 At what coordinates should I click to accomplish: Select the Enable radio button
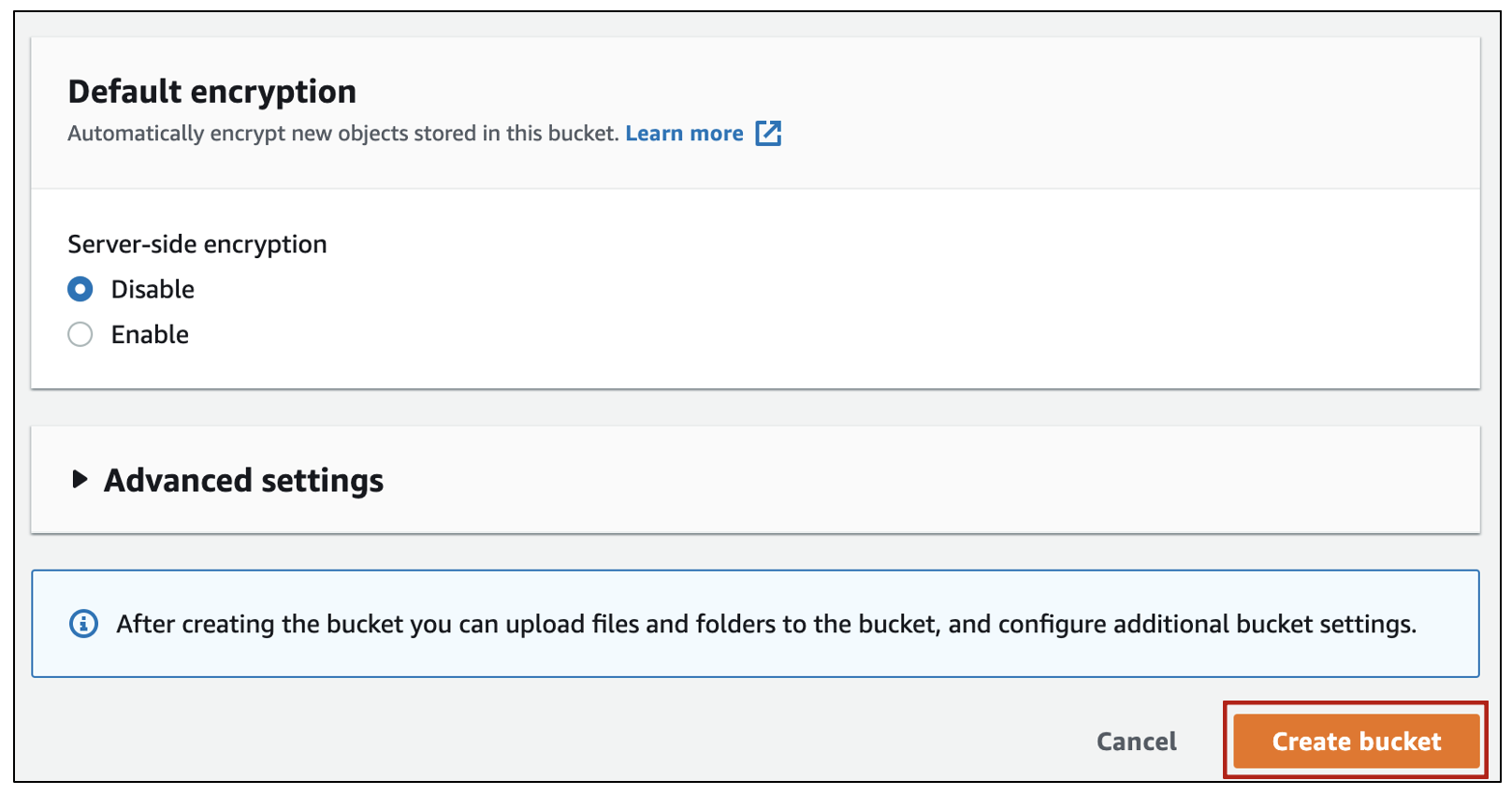point(80,334)
